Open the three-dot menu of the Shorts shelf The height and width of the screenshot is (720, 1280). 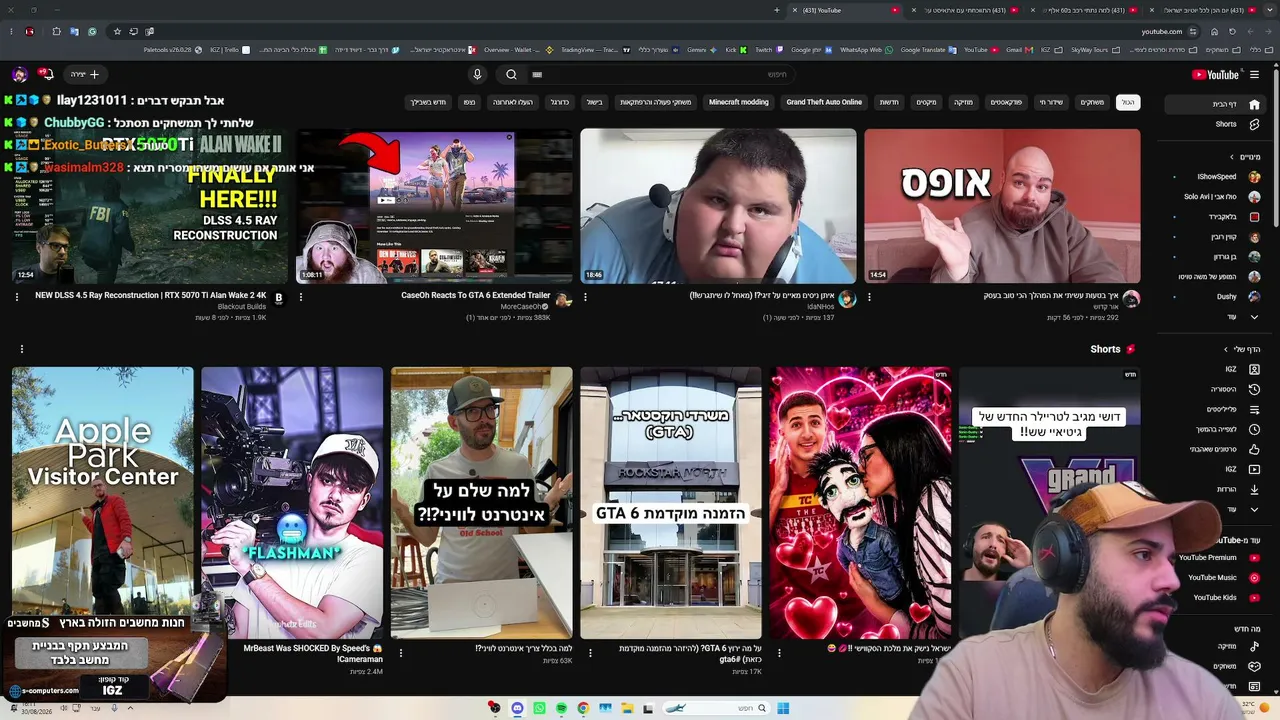(x=21, y=349)
